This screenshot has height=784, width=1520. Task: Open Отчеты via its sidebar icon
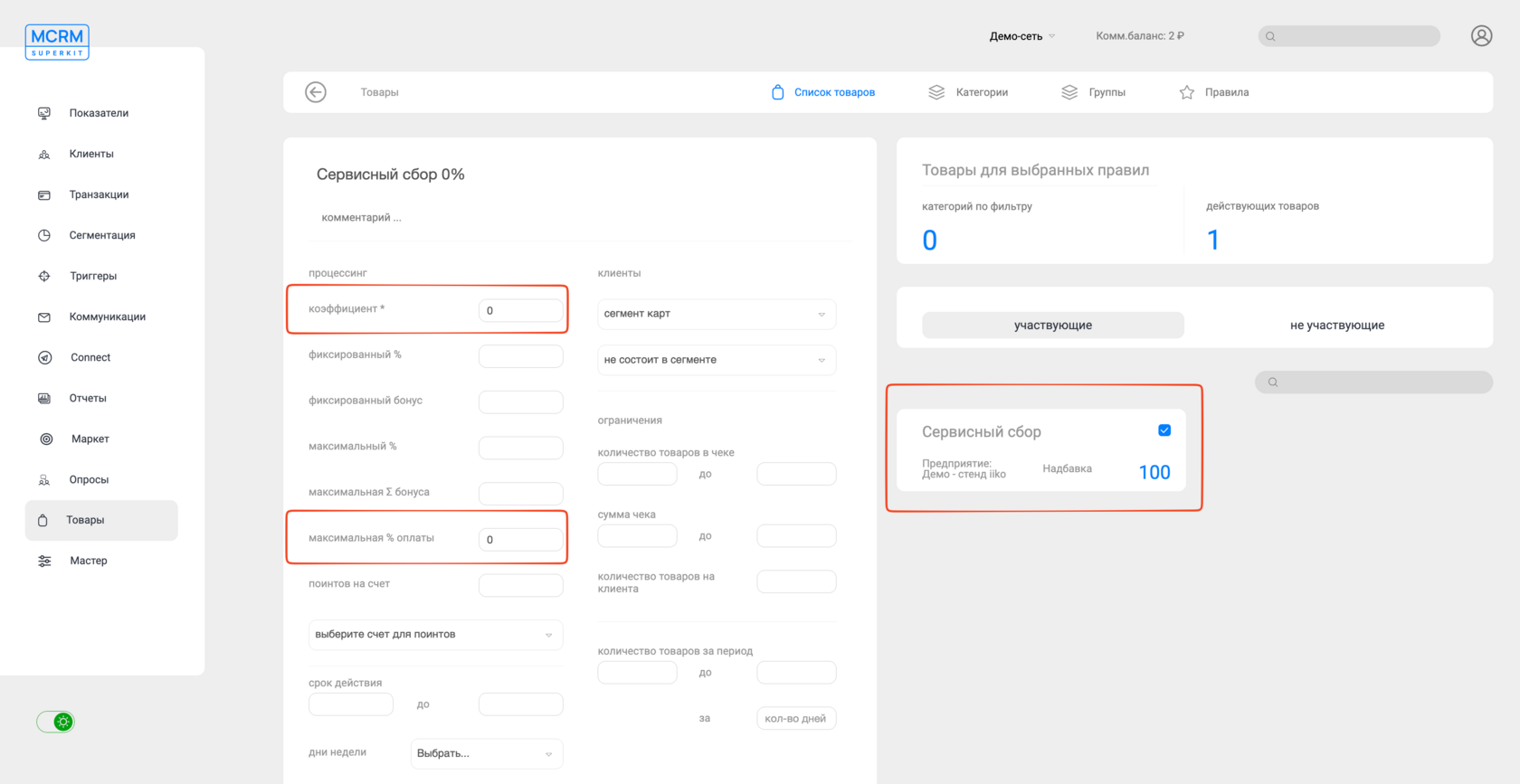click(x=44, y=398)
